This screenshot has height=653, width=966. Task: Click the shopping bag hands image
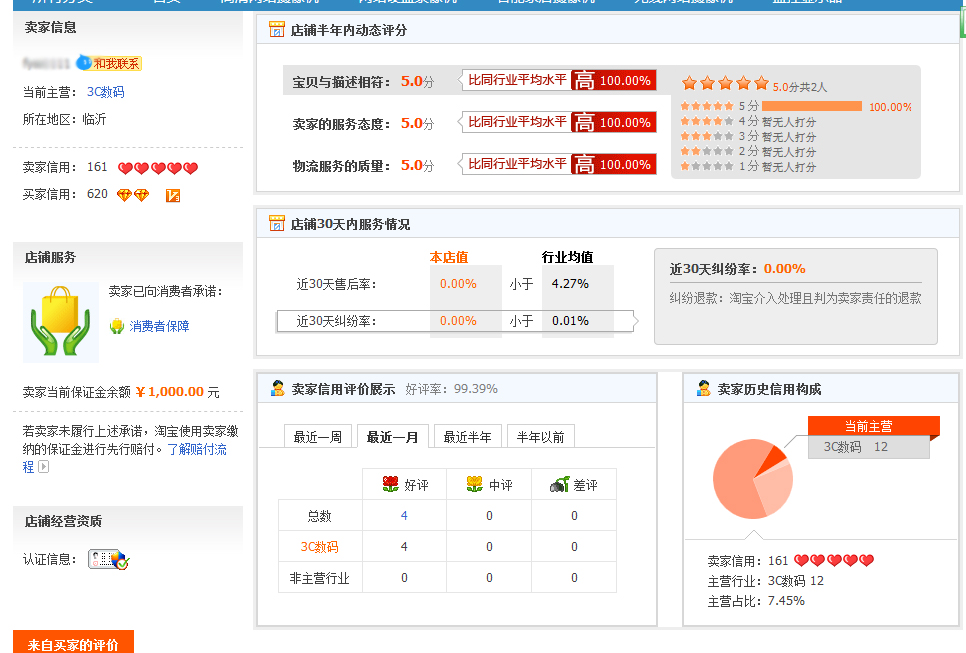click(x=60, y=322)
